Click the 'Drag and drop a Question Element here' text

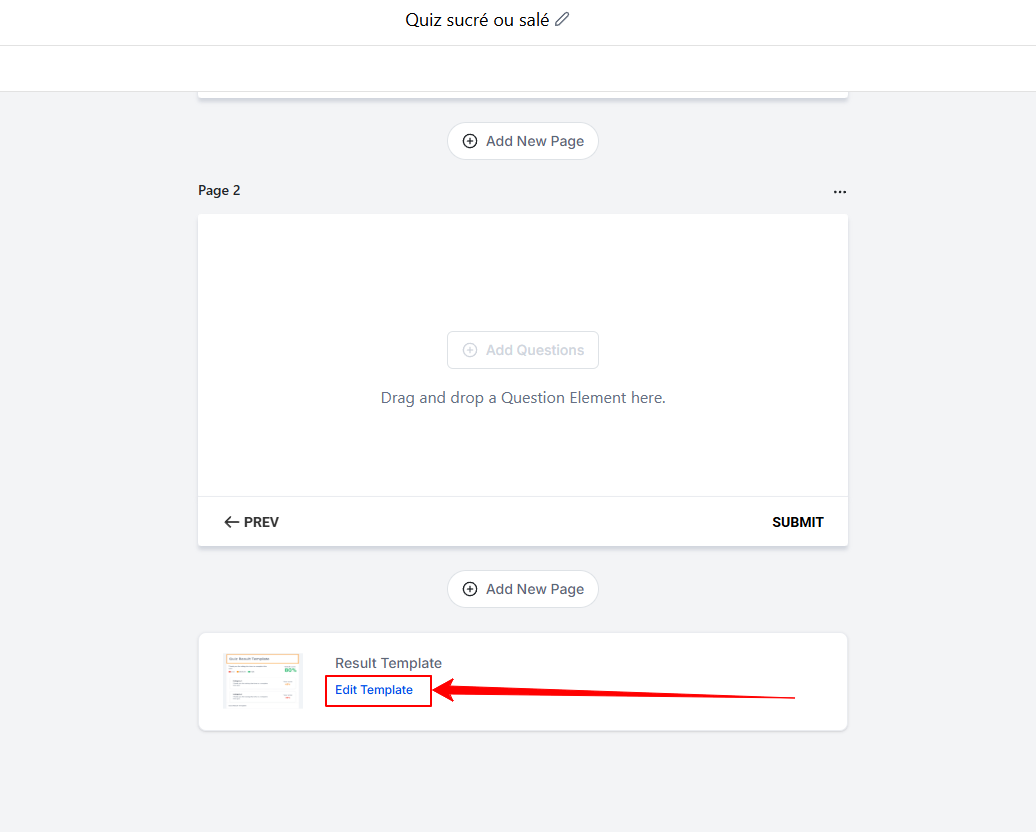click(523, 398)
